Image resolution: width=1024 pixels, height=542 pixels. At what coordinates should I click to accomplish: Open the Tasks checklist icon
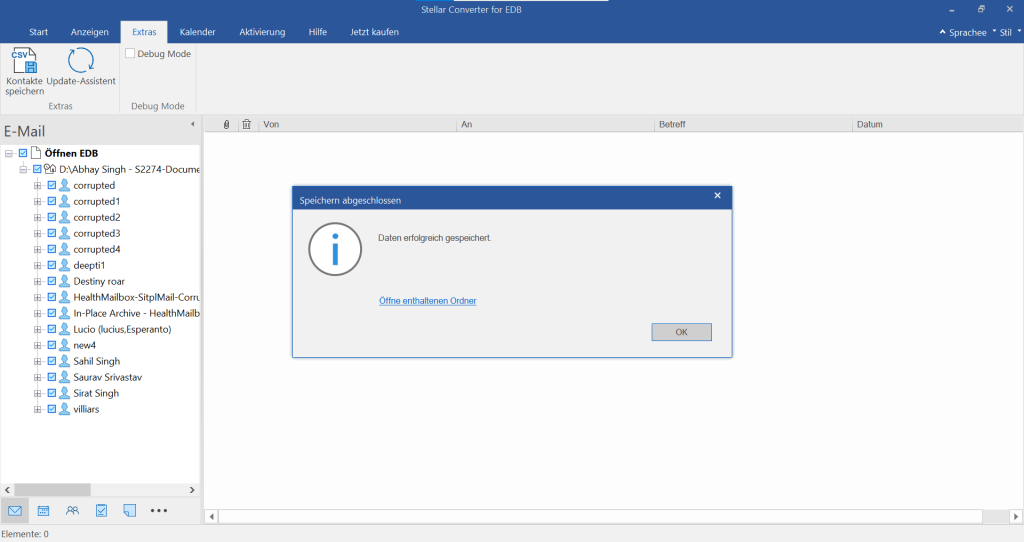[x=101, y=511]
